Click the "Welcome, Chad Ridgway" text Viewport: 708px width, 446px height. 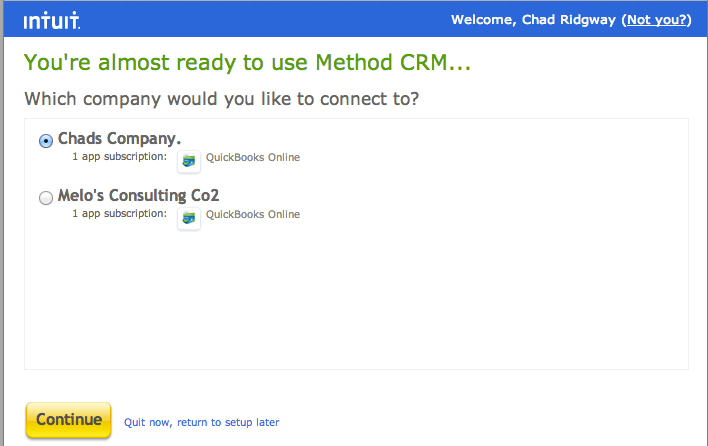point(533,20)
